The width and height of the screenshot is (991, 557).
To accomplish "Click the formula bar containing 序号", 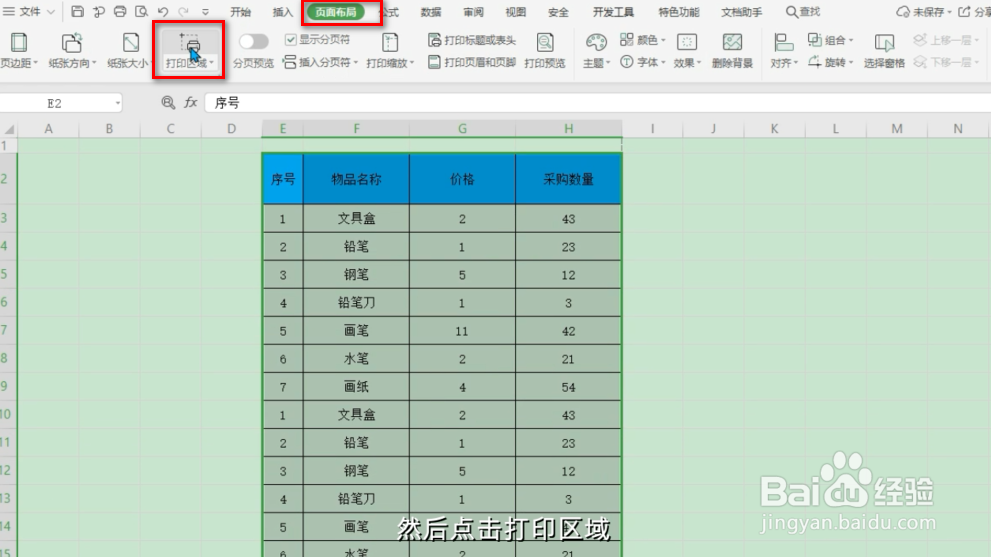I will point(597,103).
